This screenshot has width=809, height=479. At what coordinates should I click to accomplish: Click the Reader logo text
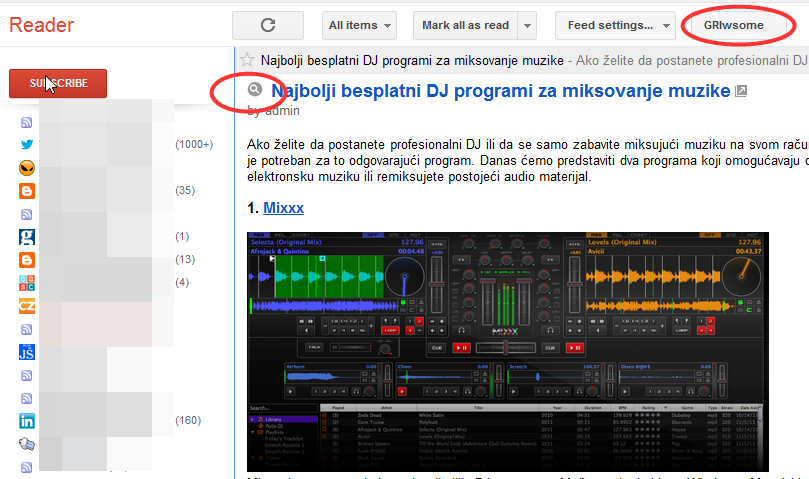click(x=42, y=25)
